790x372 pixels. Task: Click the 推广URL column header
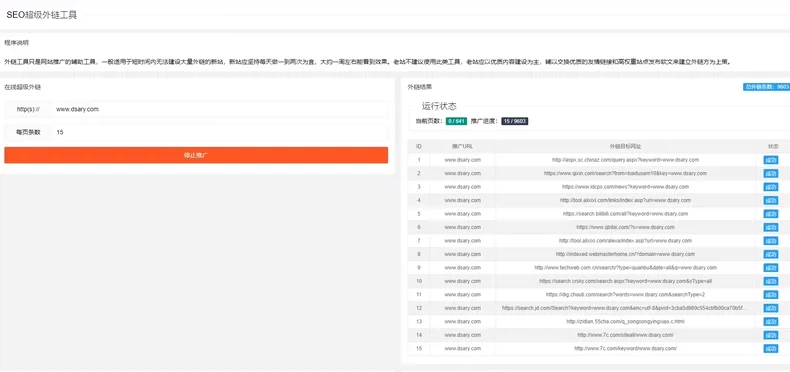[463, 146]
